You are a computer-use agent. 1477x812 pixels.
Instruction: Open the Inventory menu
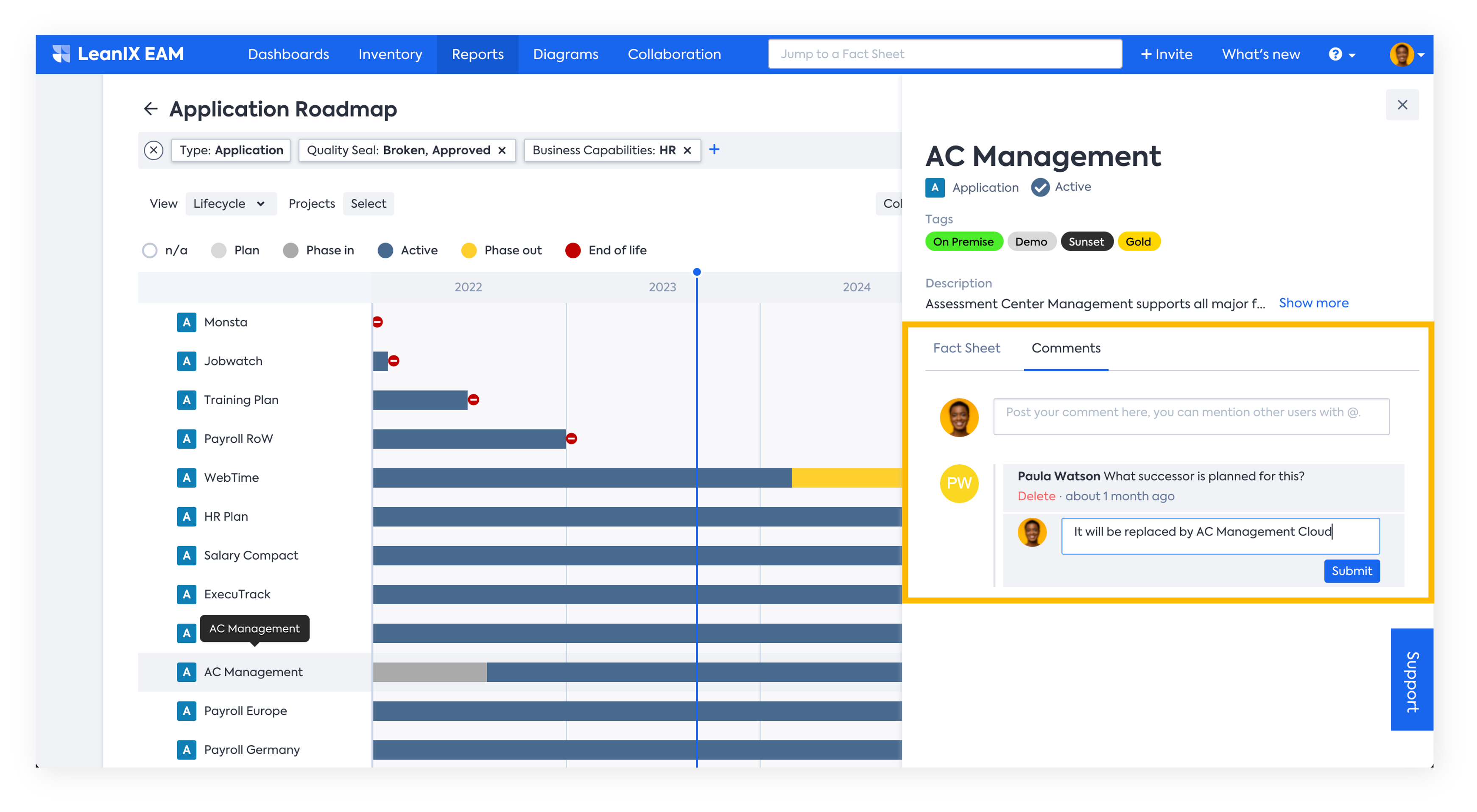(391, 54)
